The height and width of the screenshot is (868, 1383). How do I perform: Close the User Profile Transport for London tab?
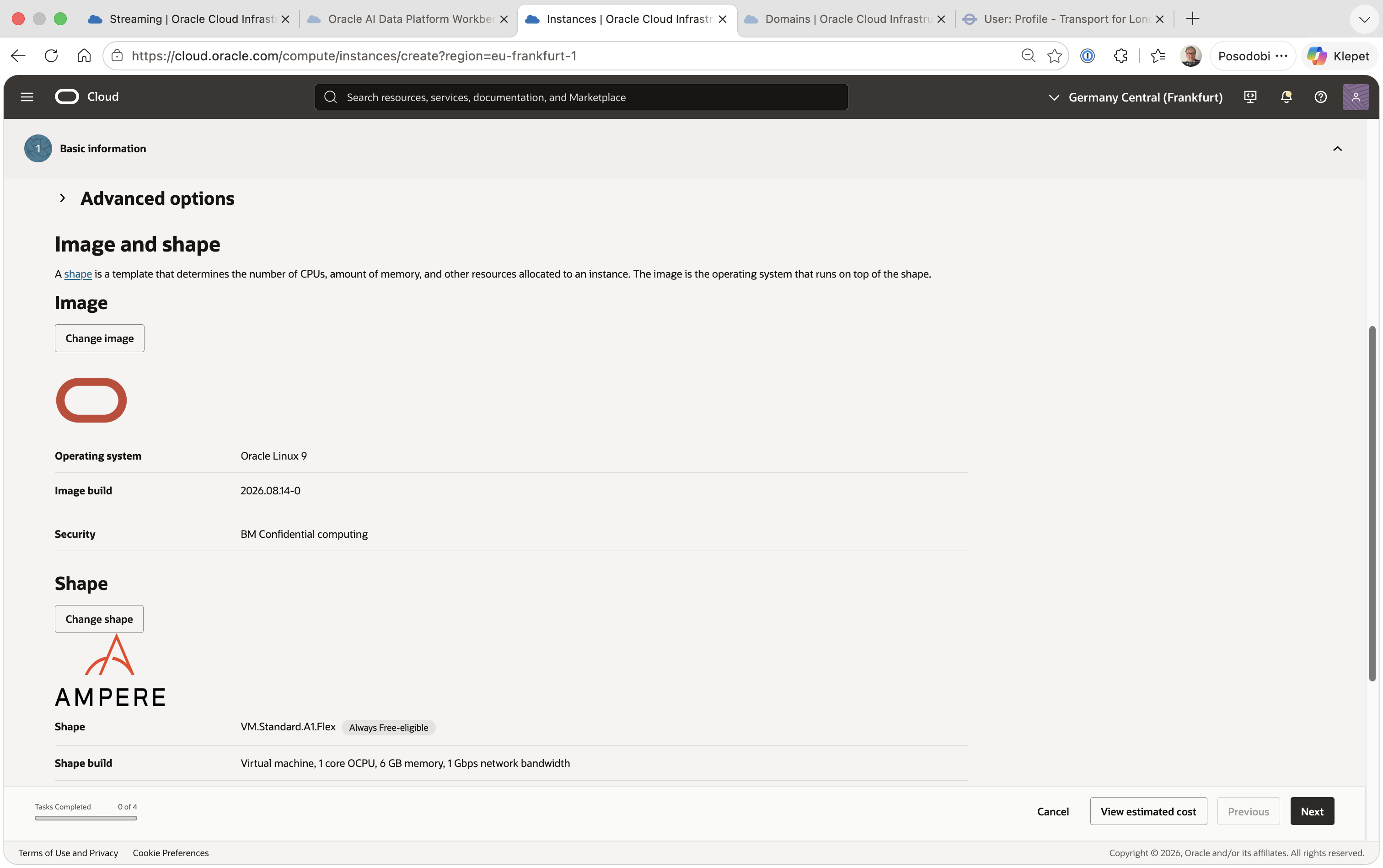(x=1160, y=19)
